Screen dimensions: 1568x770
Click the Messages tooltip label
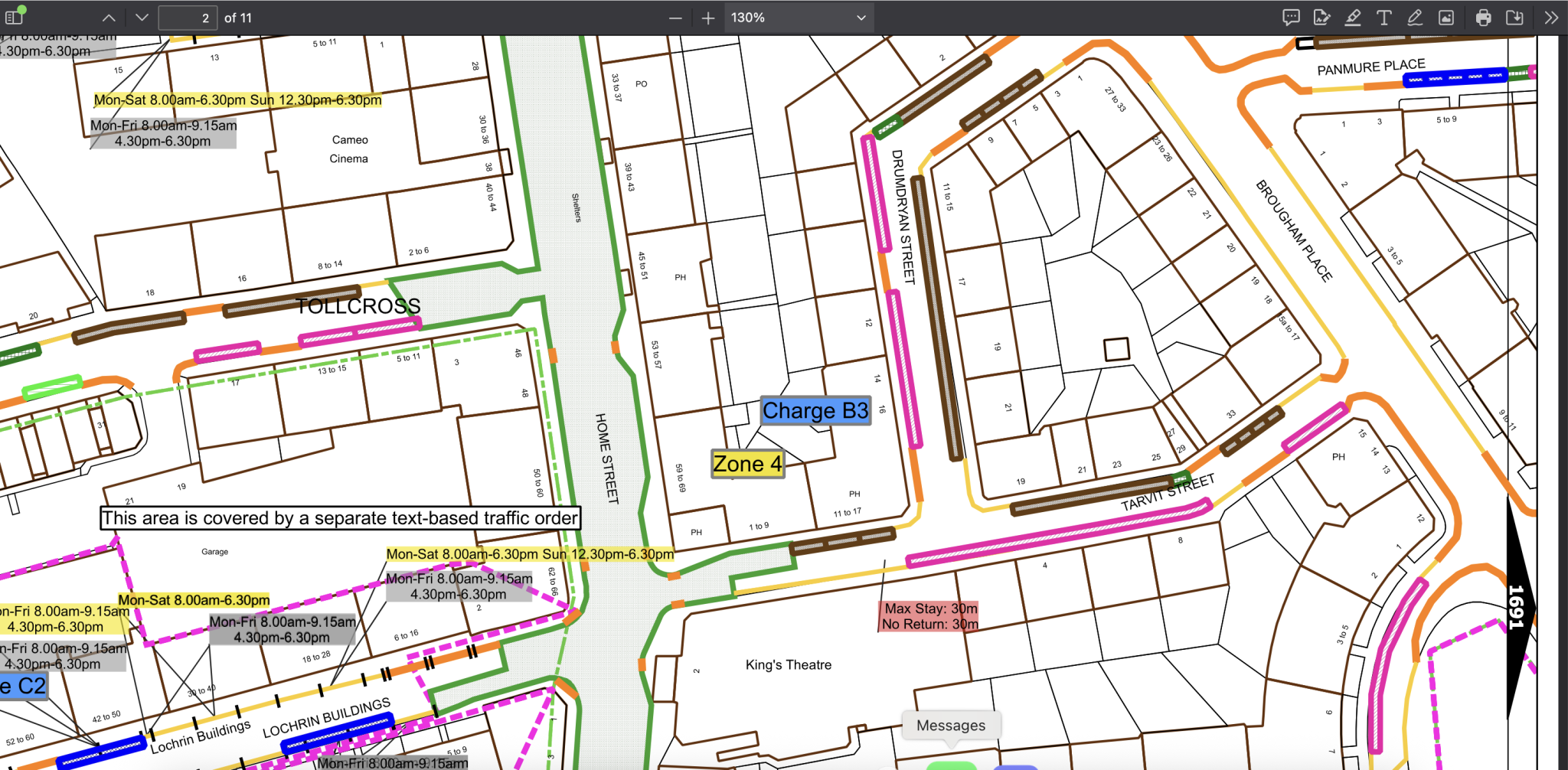point(951,725)
